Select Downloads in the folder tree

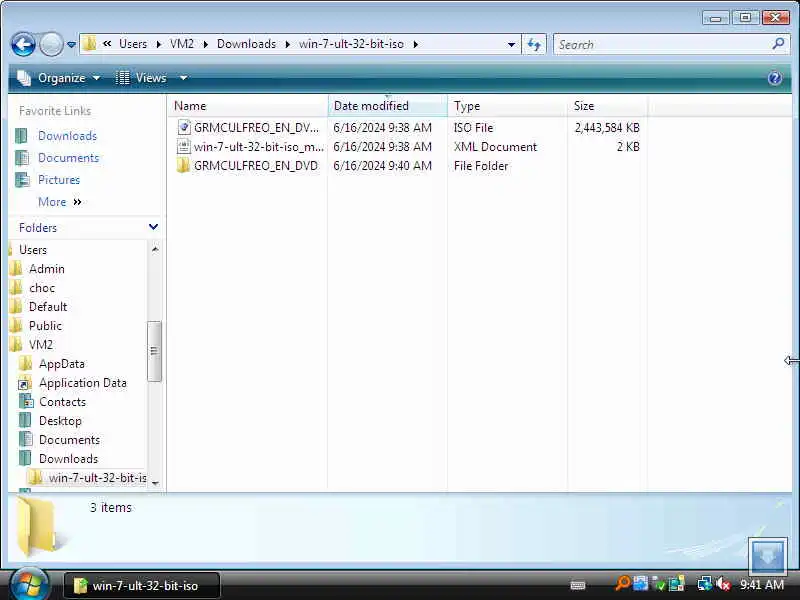(68, 459)
